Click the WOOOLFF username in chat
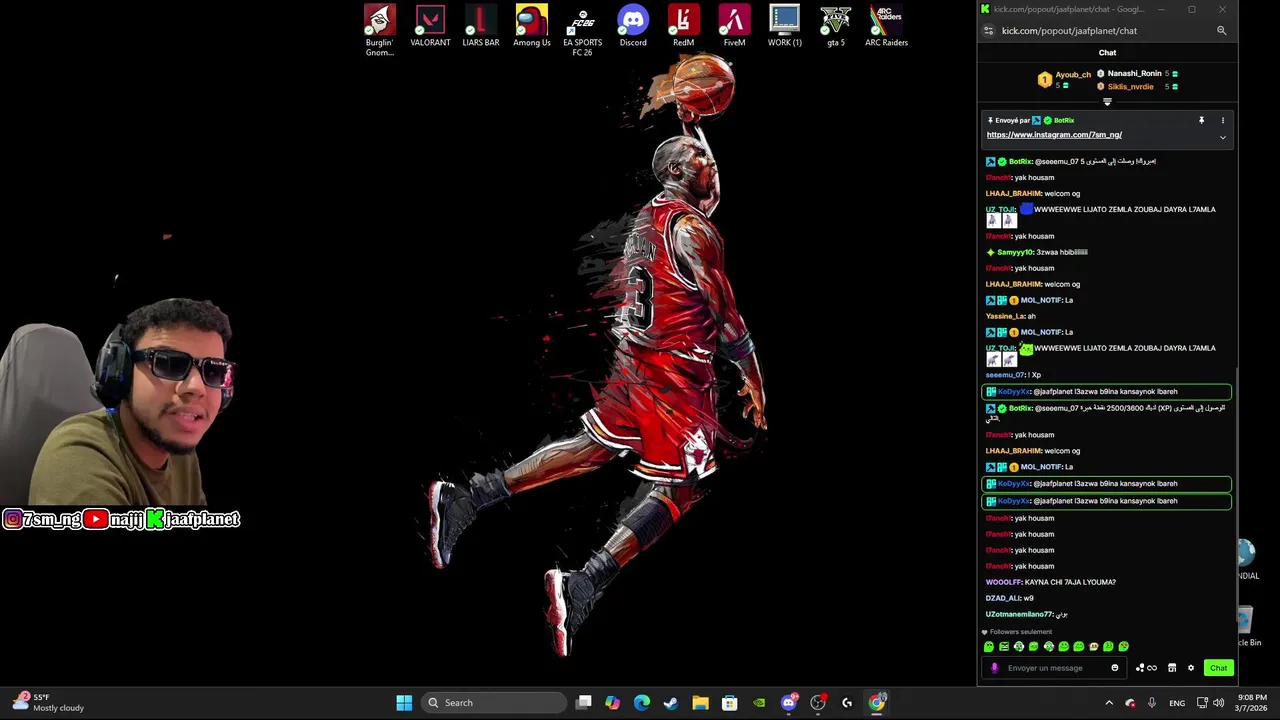1280x720 pixels. tap(1004, 582)
